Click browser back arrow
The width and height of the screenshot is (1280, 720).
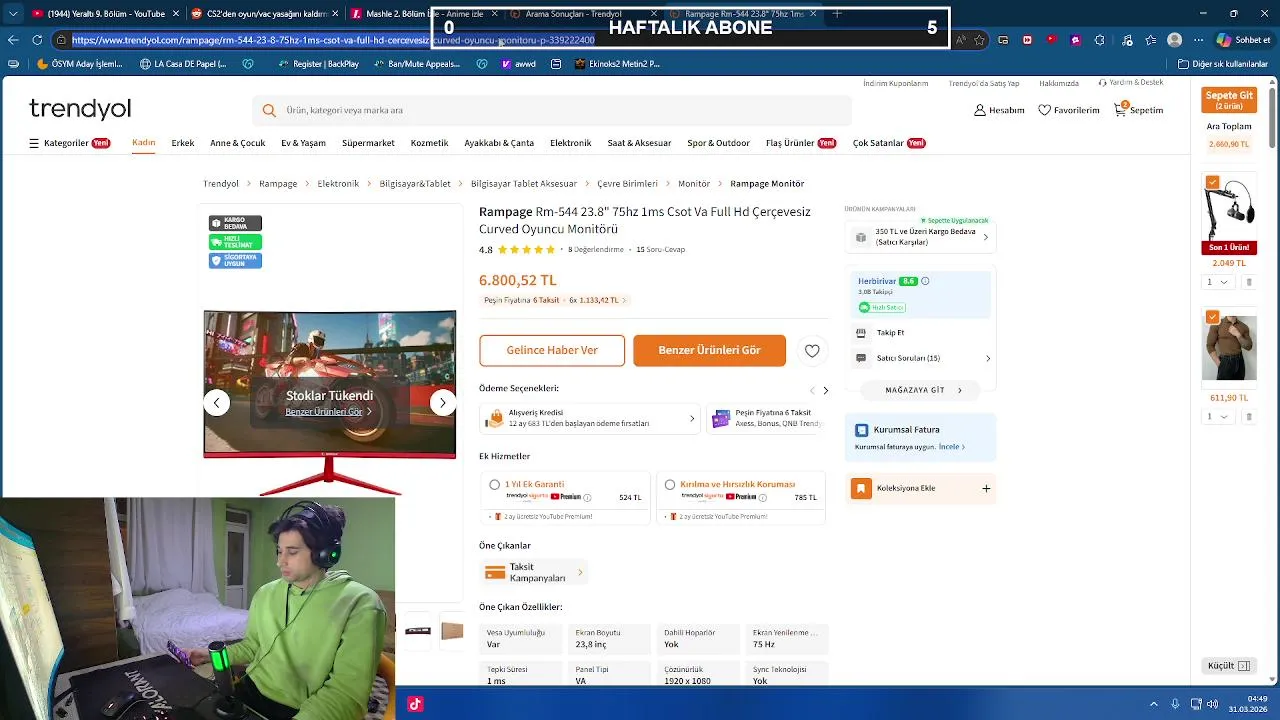pyautogui.click(x=13, y=40)
